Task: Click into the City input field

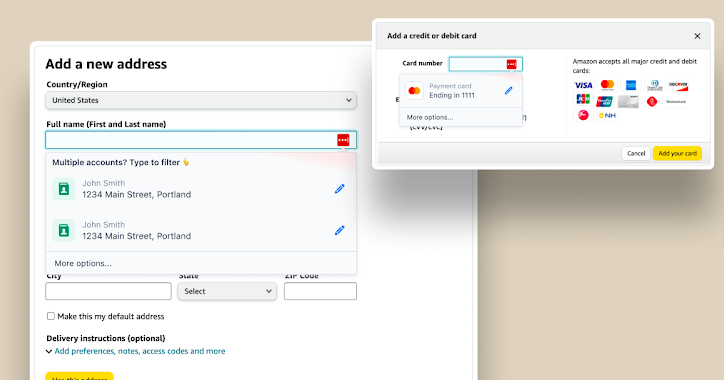Action: point(109,291)
